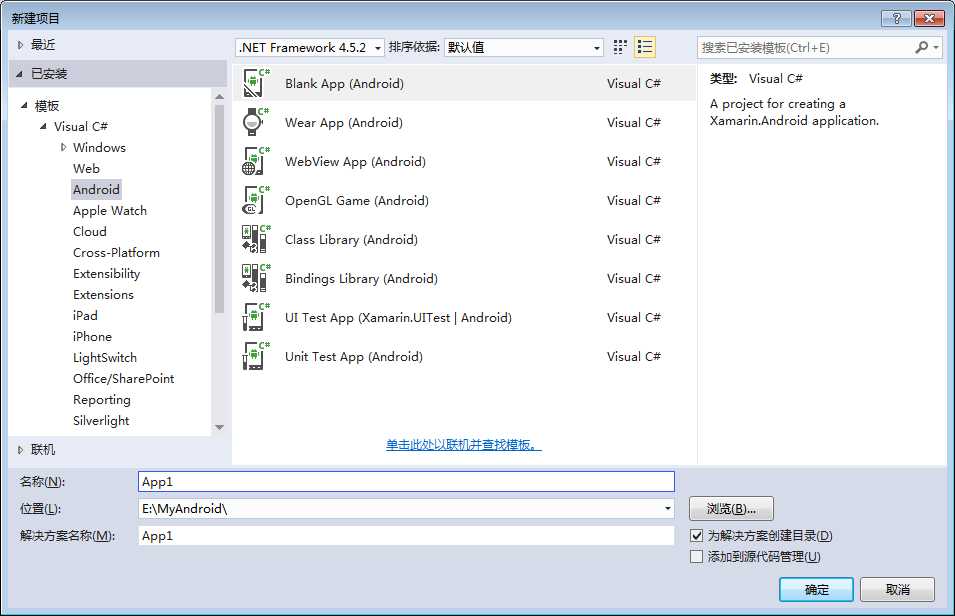Expand the 联机 (Online) section
Screen dimensions: 955x616
click(x=20, y=450)
